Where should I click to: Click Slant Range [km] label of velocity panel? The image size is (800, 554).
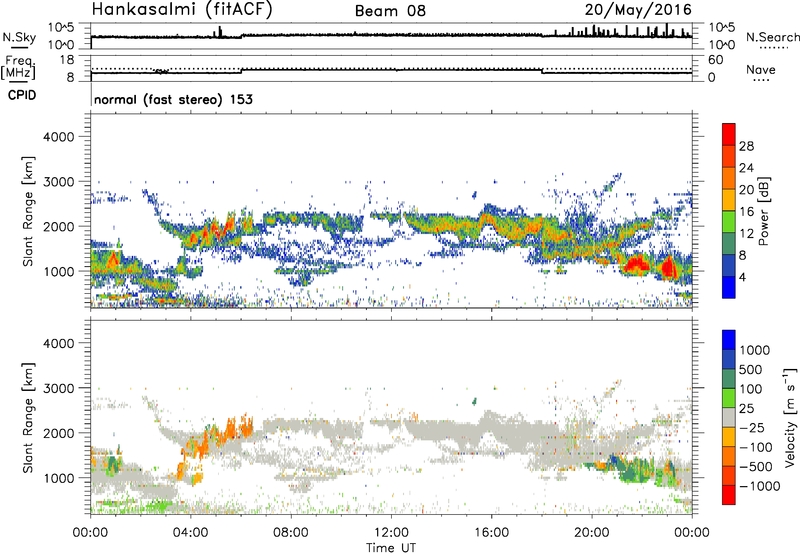click(x=27, y=417)
